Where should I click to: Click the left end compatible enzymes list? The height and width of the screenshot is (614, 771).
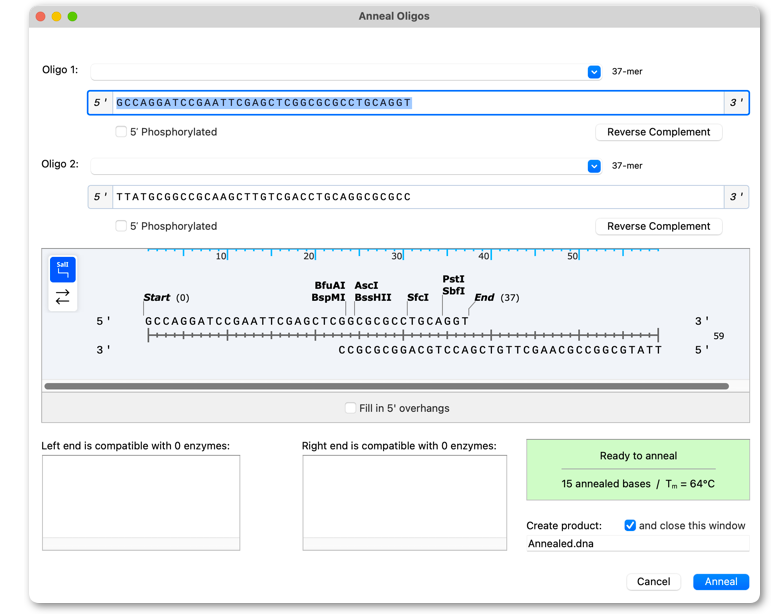tap(141, 502)
